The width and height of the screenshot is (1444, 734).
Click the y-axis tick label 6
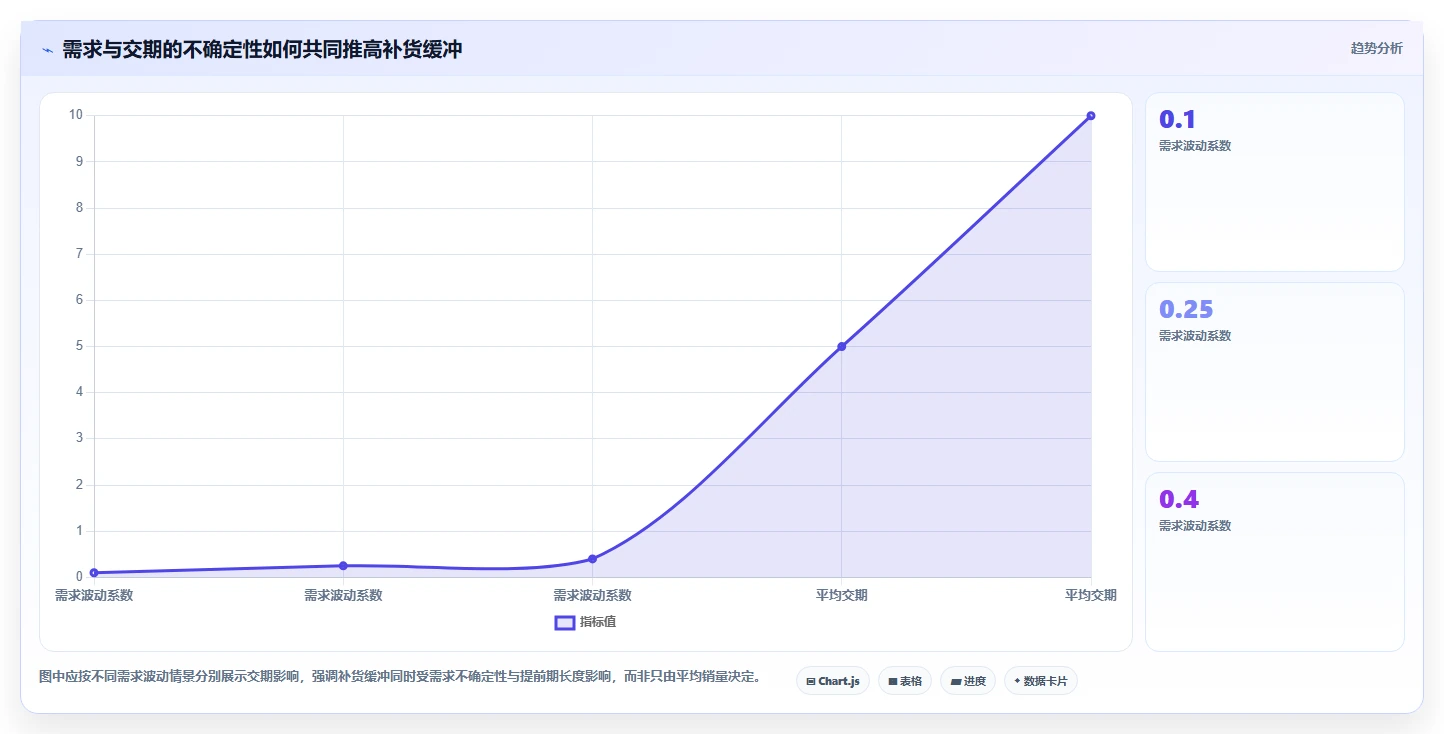[79, 300]
